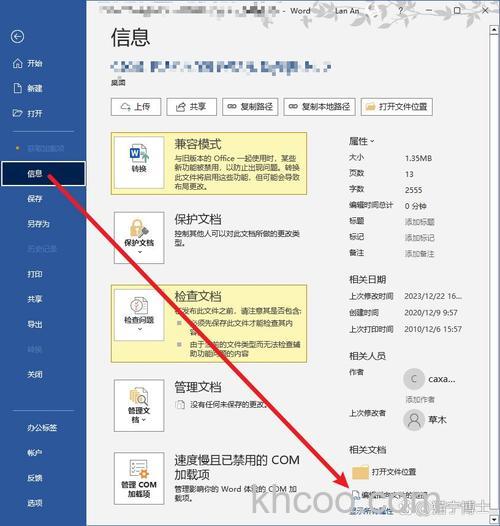Open 共享 in the left sidebar
This screenshot has height=526, width=500.
tap(35, 299)
